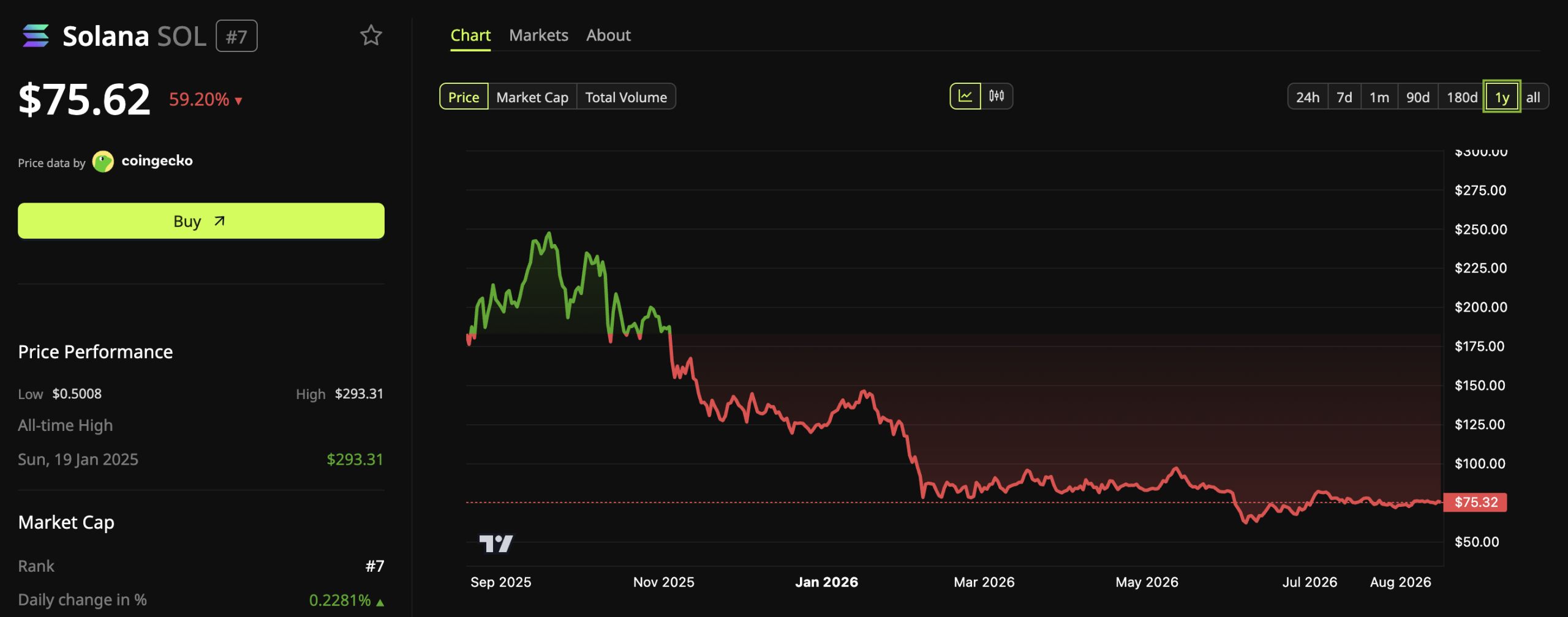Add Solana to favorites with star icon
Screen dimensions: 1568x617
point(371,36)
